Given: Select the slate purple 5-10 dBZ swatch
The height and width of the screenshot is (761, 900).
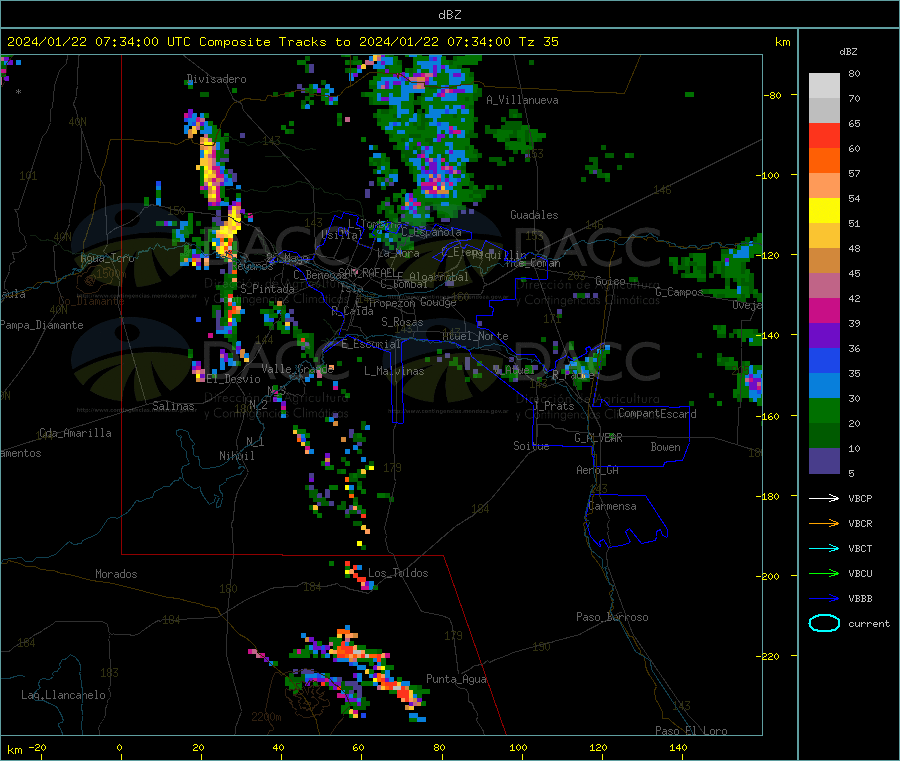Looking at the screenshot, I should 824,461.
